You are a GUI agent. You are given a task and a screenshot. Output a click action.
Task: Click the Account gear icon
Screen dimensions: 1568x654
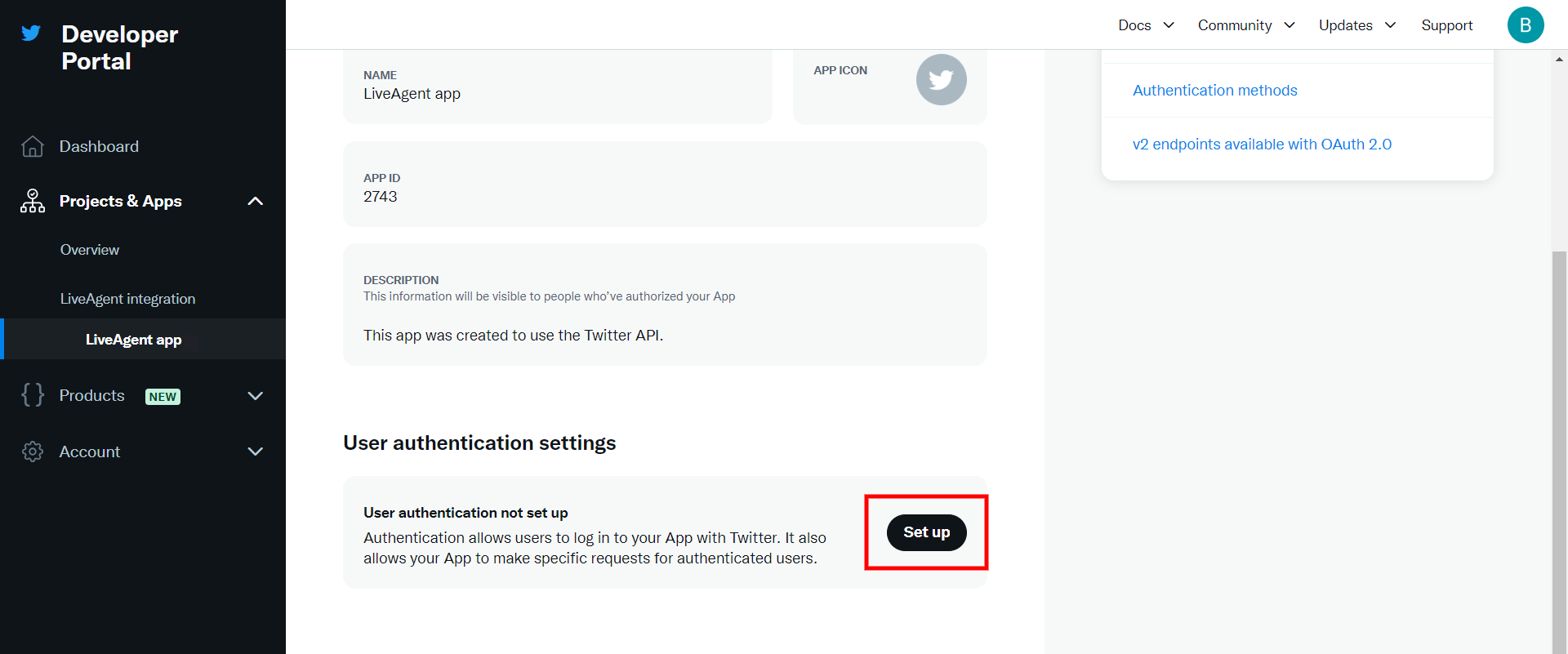[x=33, y=452]
